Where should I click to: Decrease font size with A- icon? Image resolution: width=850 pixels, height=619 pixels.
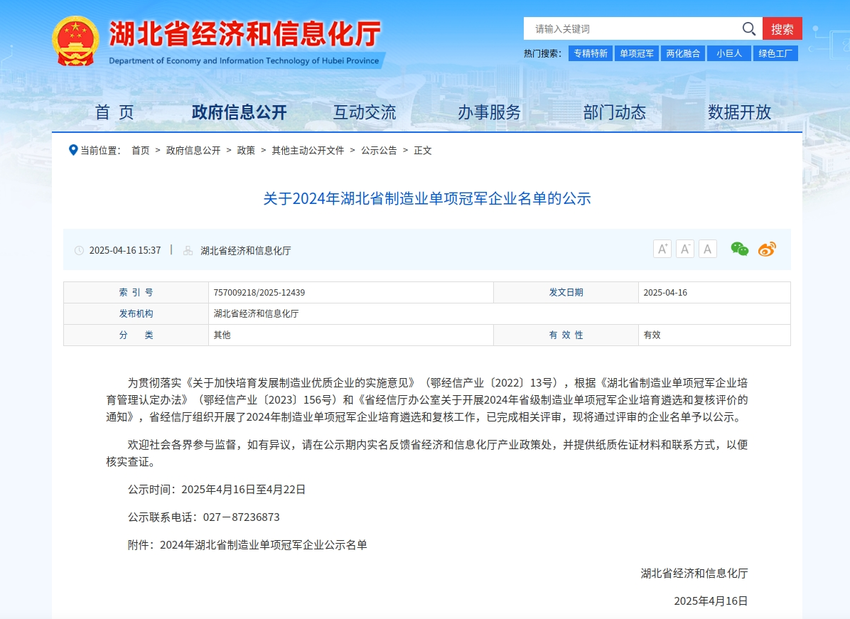(685, 249)
